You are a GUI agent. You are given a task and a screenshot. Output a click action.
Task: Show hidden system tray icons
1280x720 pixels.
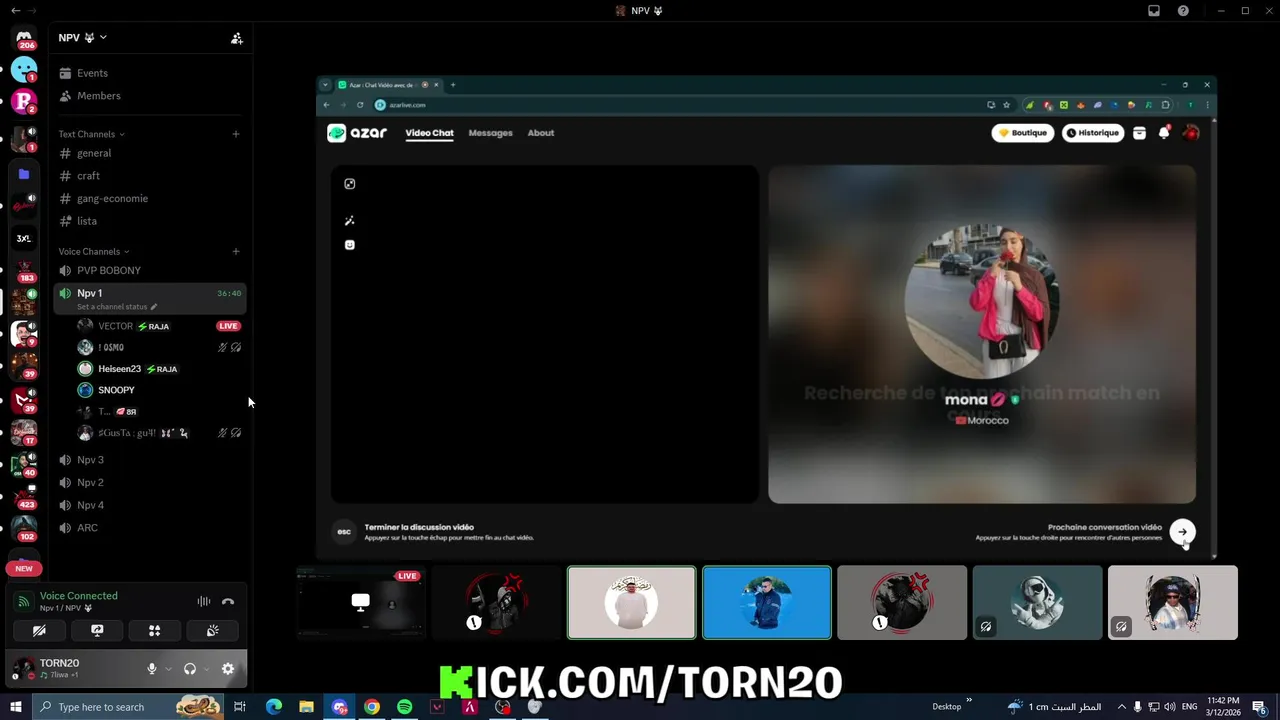pos(1121,707)
